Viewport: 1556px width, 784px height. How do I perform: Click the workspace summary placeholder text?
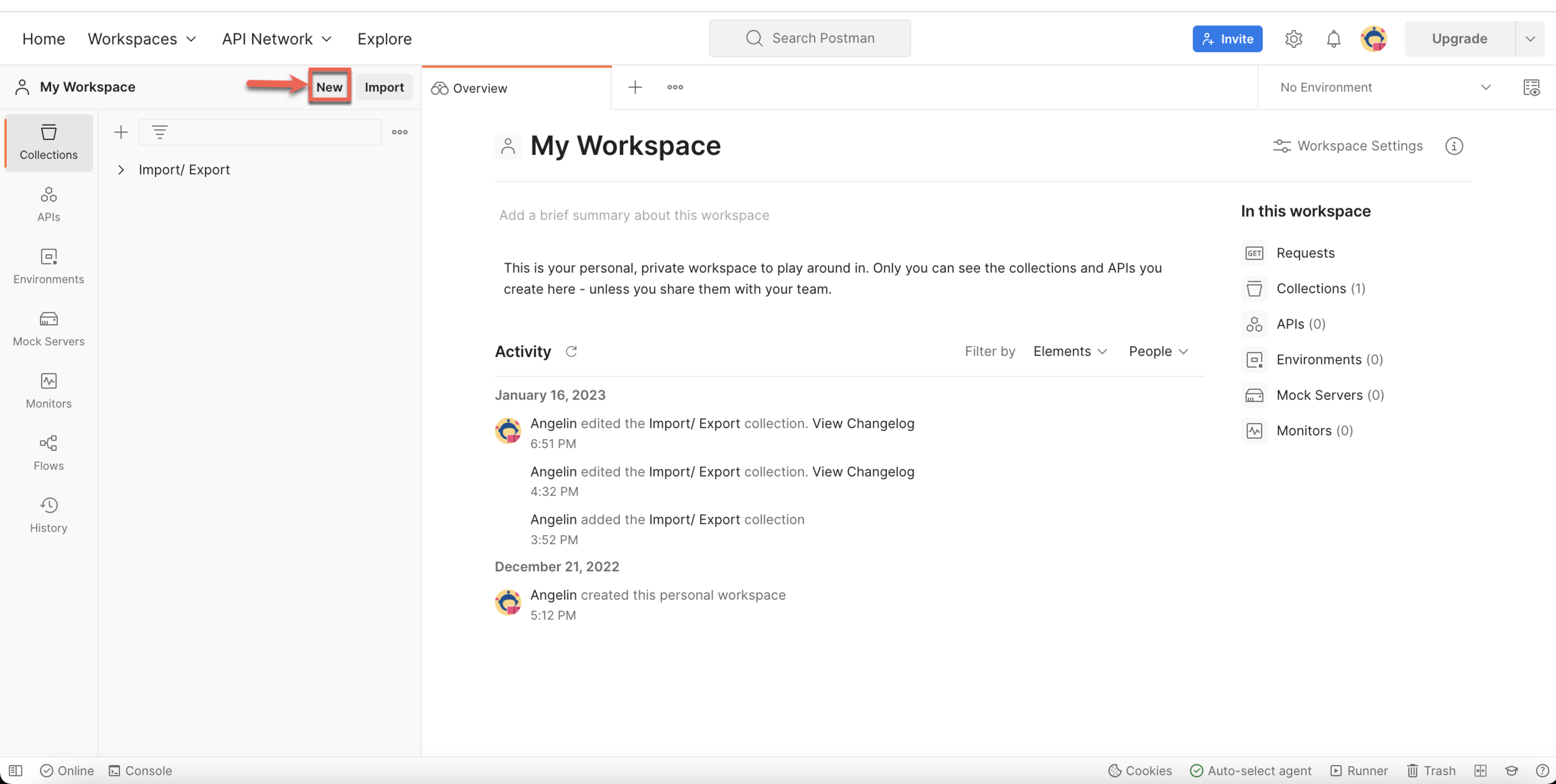pyautogui.click(x=634, y=215)
